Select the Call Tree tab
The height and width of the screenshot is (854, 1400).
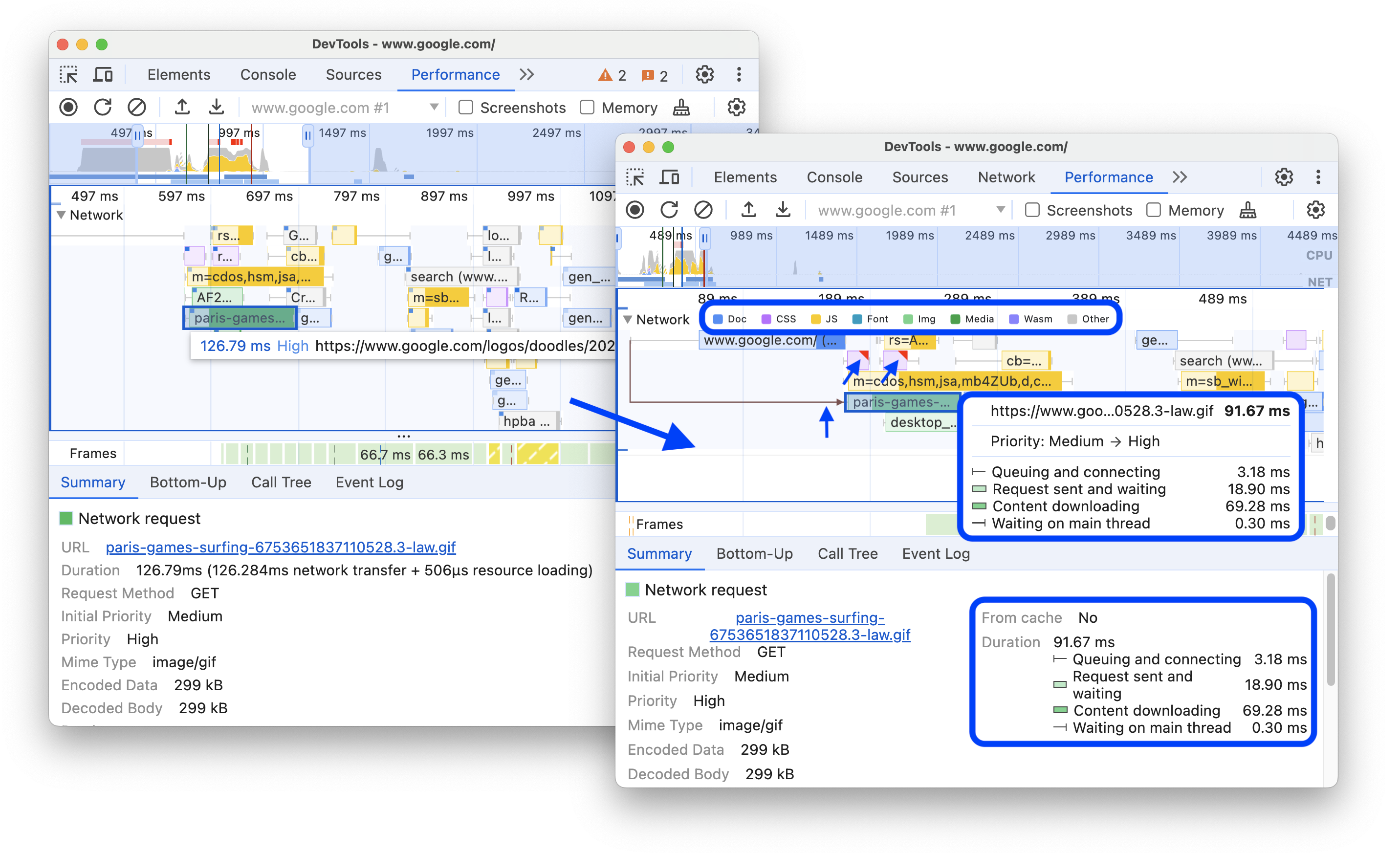pos(844,552)
